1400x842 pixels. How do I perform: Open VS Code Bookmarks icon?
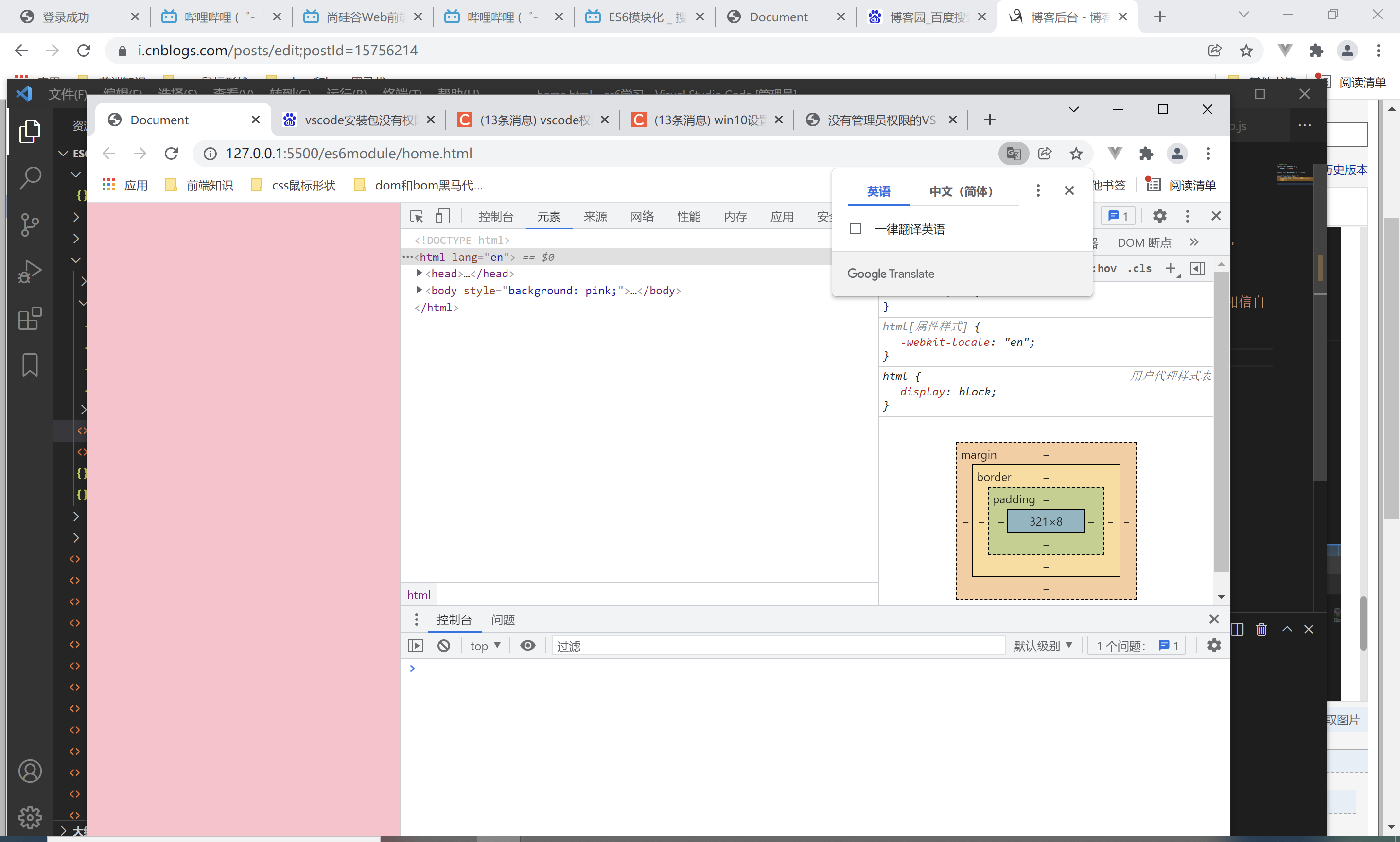[30, 365]
